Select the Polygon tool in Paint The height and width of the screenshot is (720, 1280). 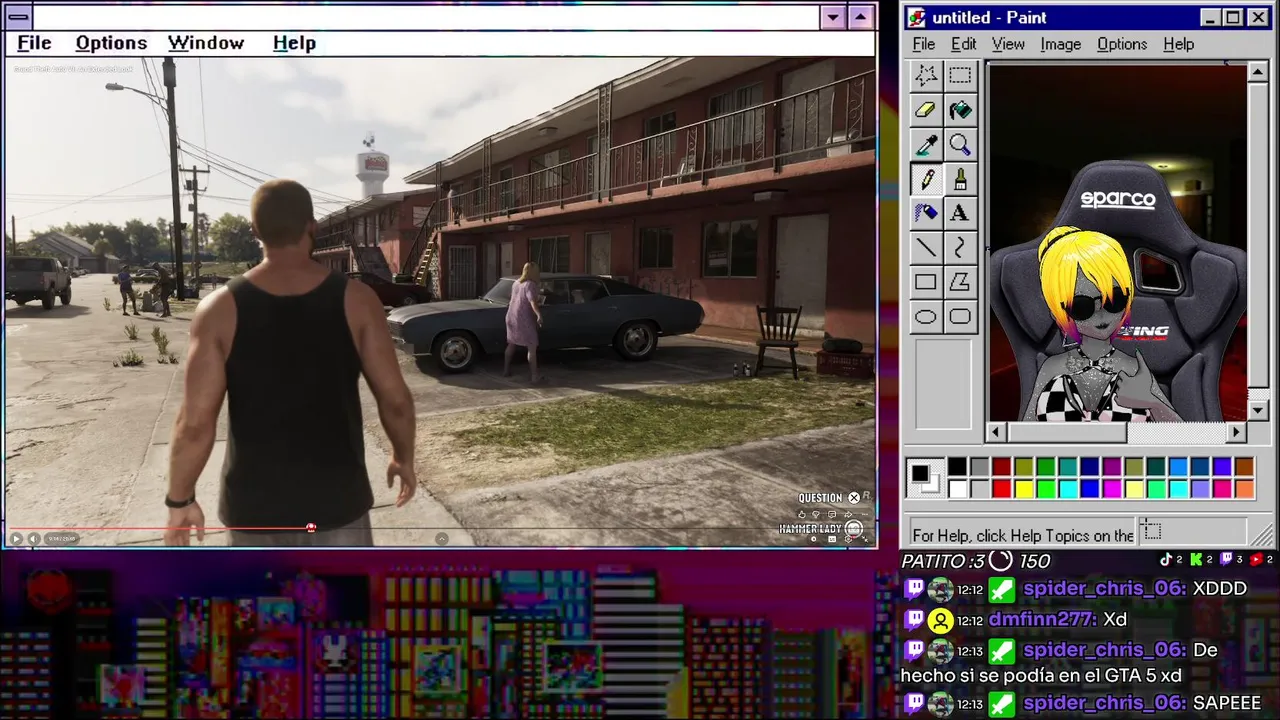click(x=960, y=282)
